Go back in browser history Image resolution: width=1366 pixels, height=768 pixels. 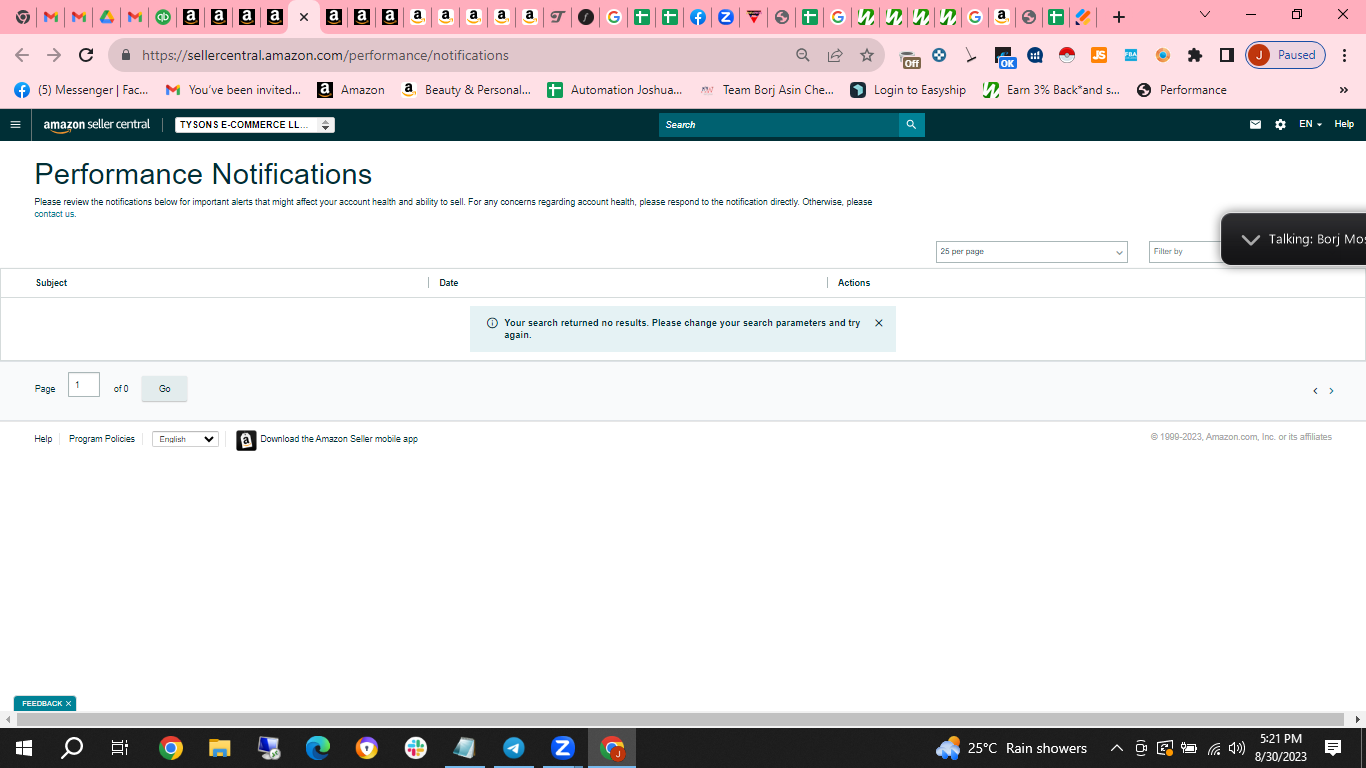(22, 55)
